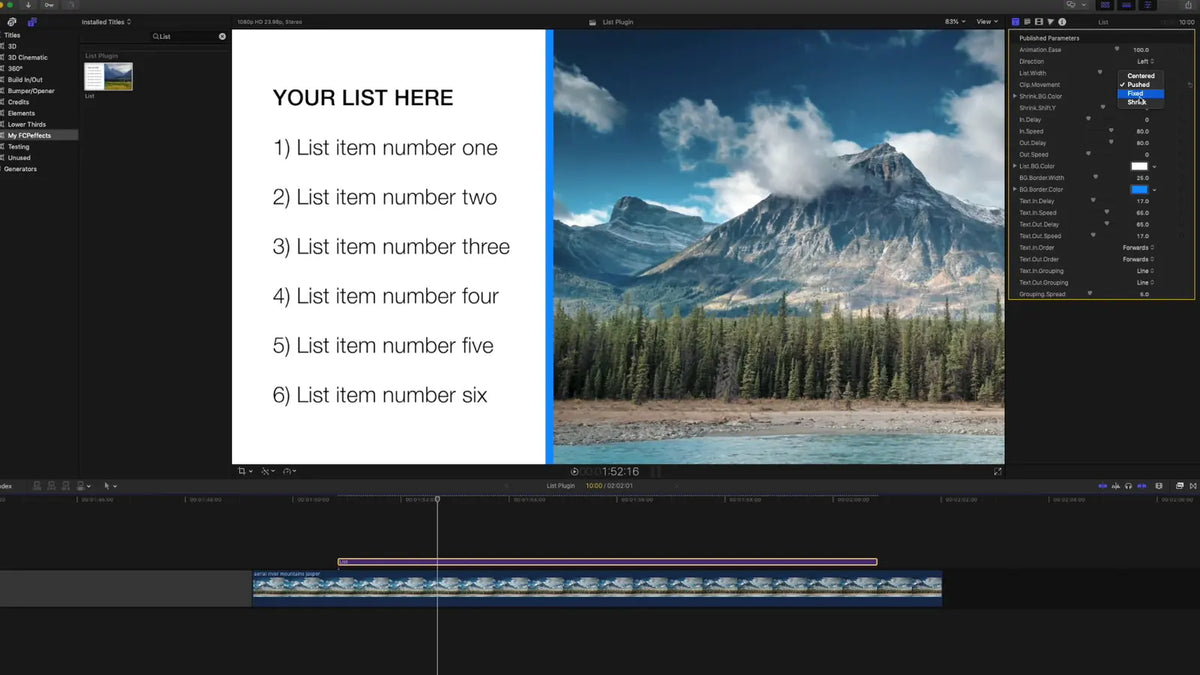Select the Bumper/Opener category
This screenshot has width=1200, height=675.
31,91
